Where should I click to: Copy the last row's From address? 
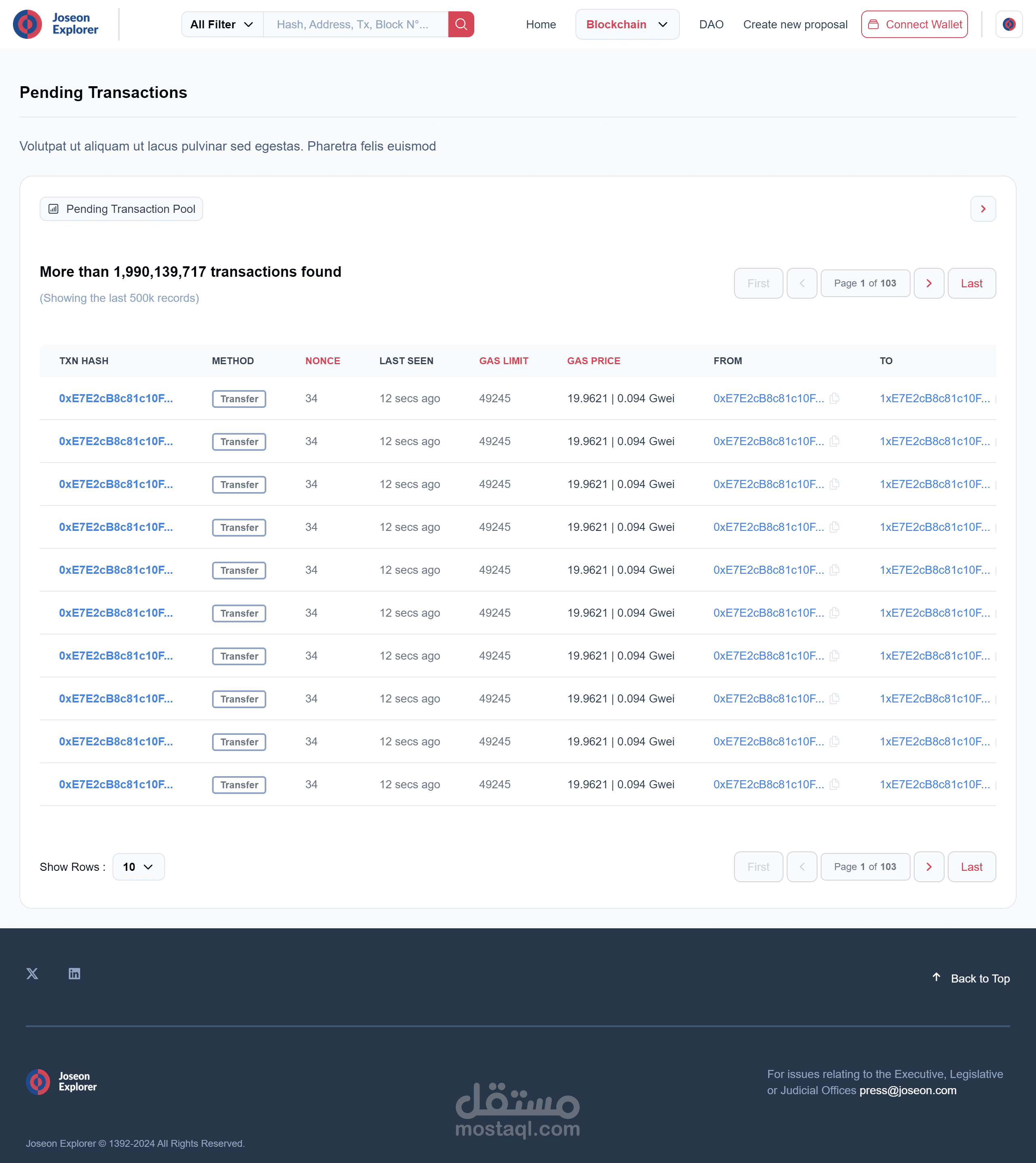click(x=834, y=785)
